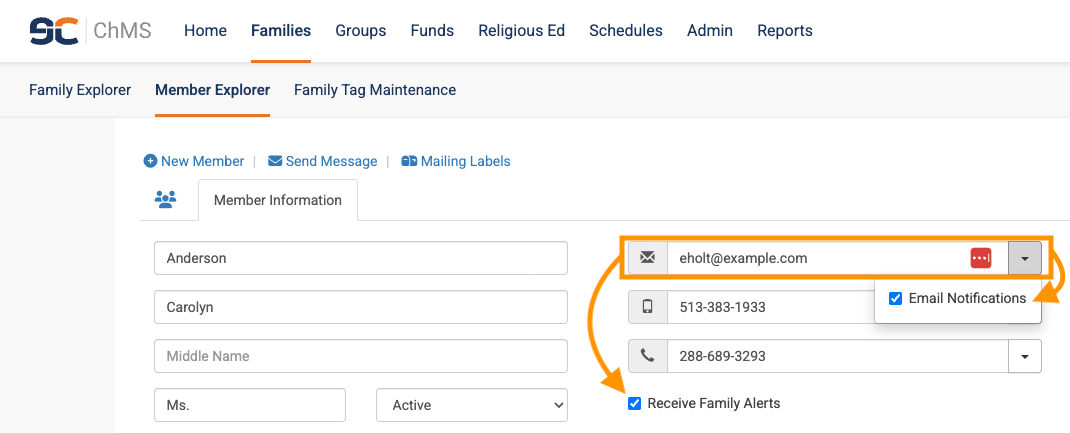Toggle the Receive Family Alerts checkbox

point(634,404)
